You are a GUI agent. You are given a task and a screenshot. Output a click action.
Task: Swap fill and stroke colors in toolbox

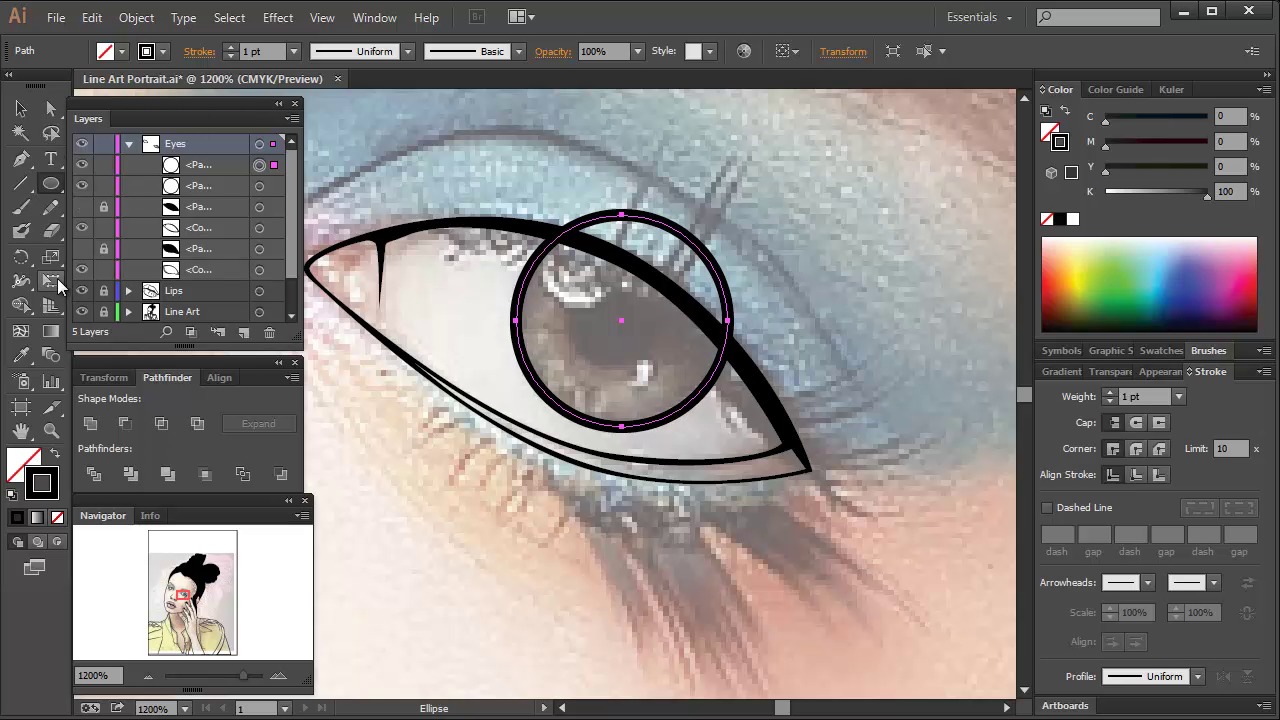tap(55, 454)
